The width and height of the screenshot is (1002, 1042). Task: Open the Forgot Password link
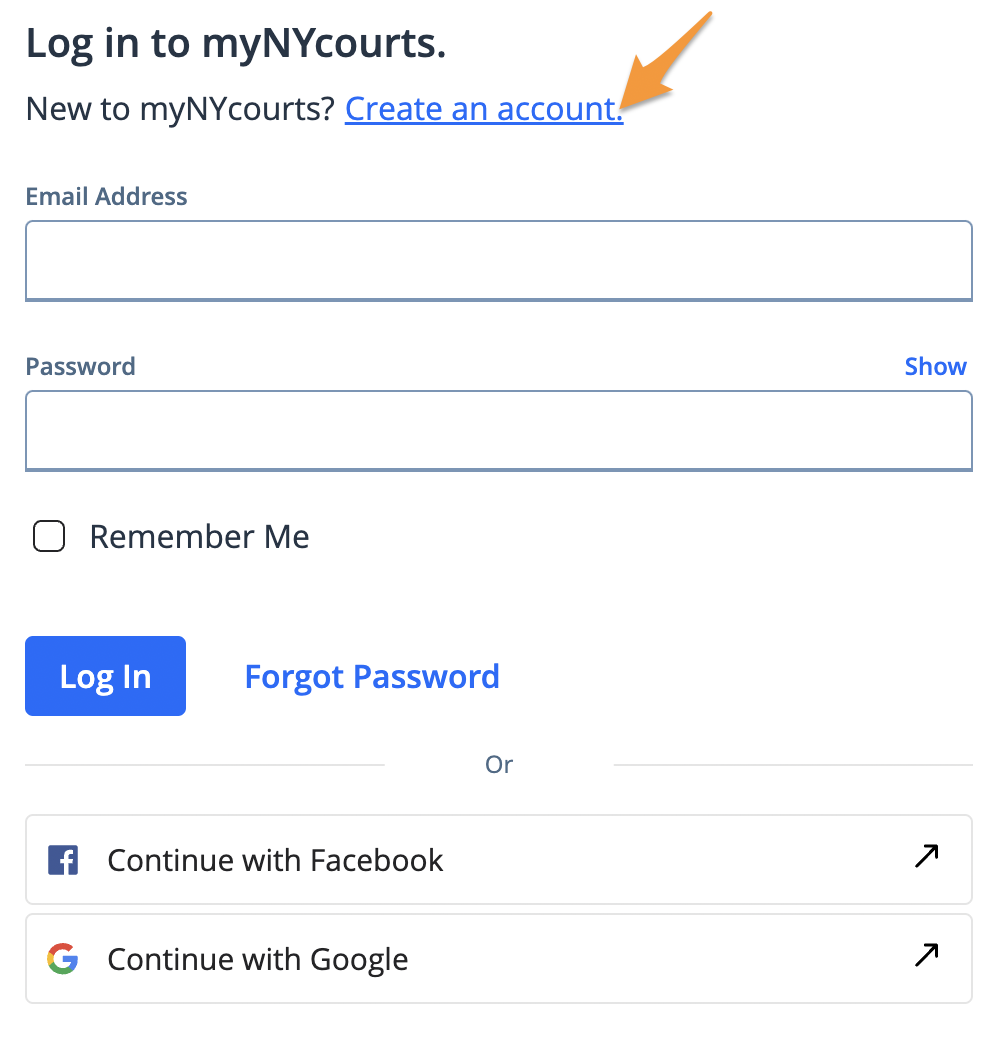coord(372,677)
